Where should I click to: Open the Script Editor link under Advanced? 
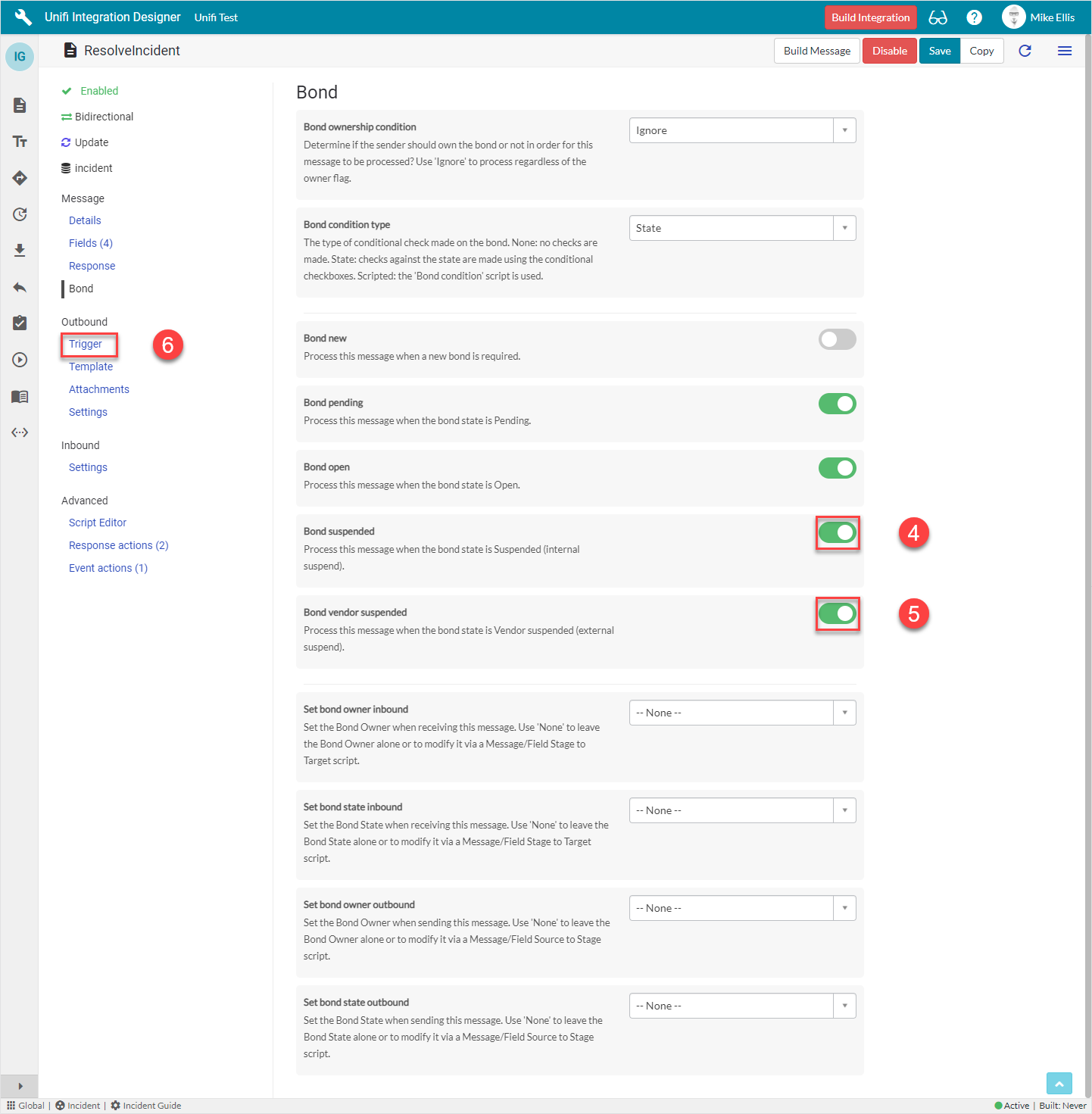pos(97,523)
